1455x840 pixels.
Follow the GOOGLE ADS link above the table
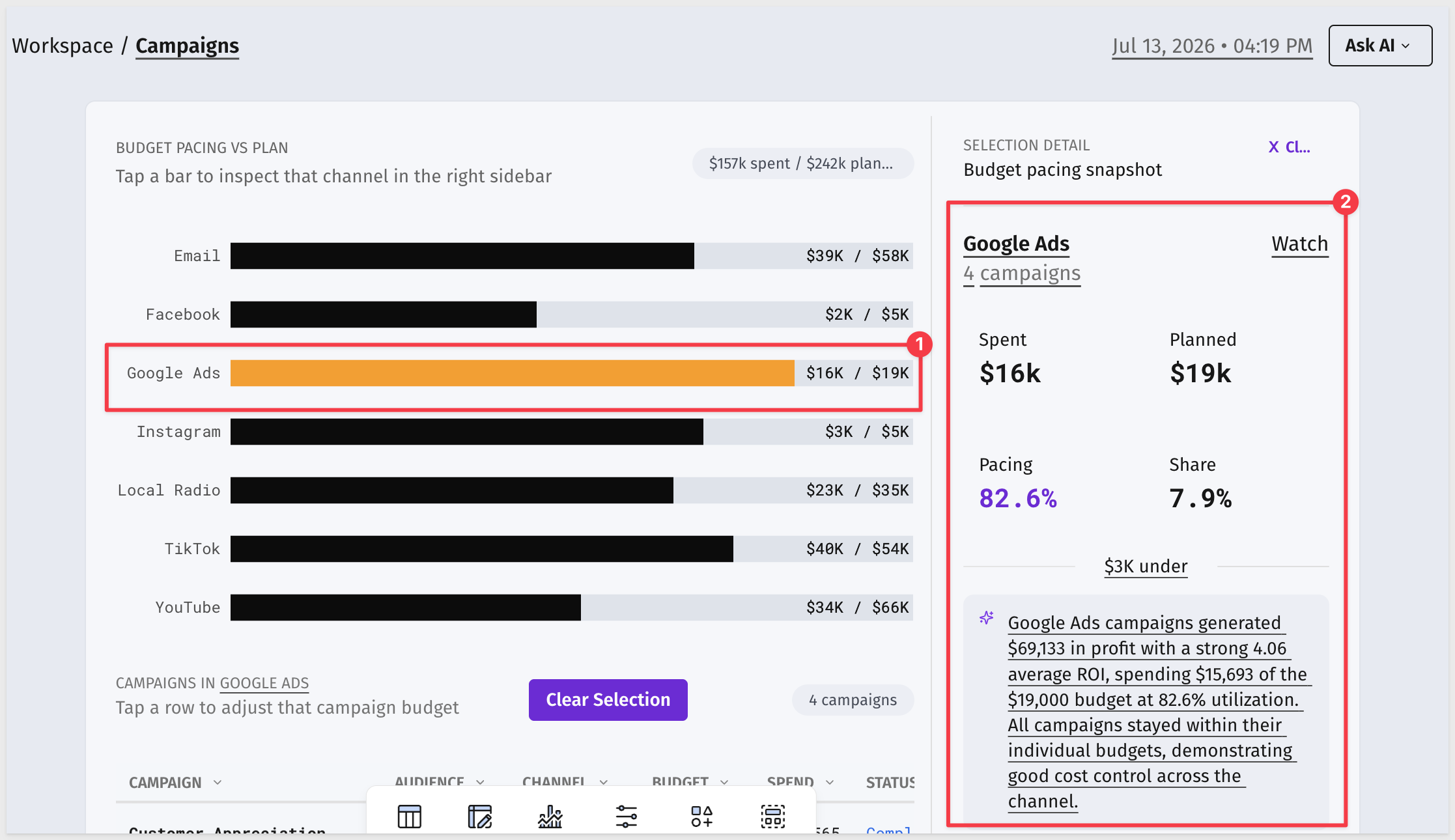point(264,683)
